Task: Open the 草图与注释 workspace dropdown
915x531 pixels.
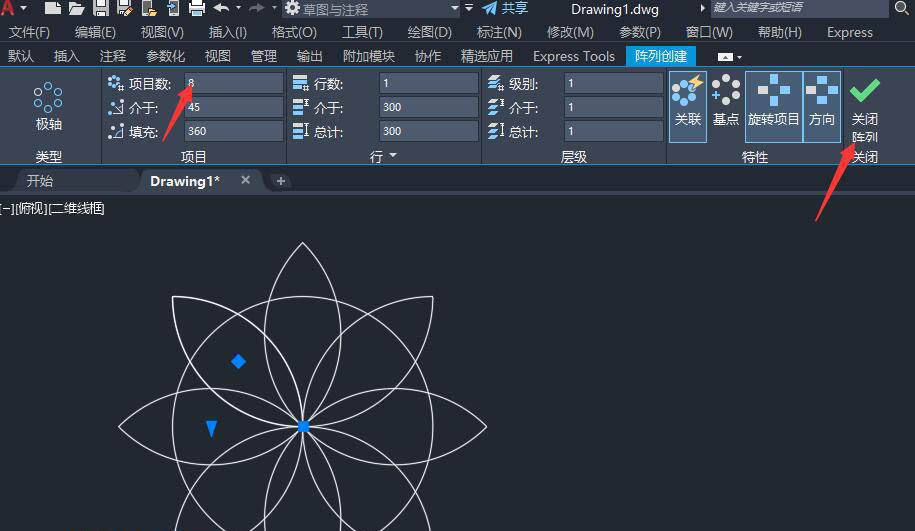Action: point(455,8)
